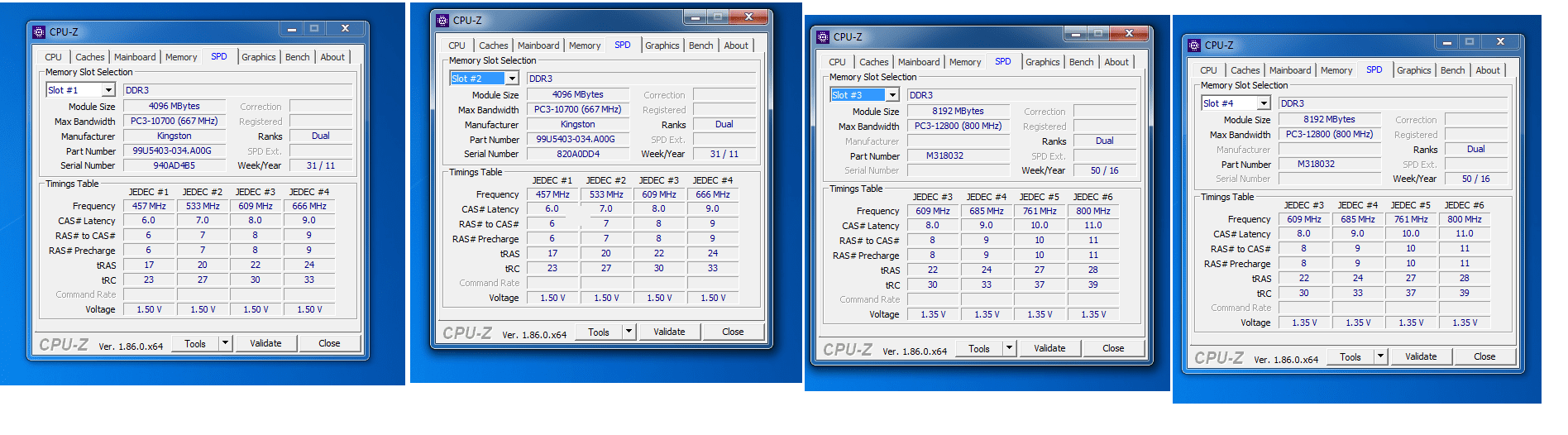Click Close button in Slot #3 window
Image resolution: width=1568 pixels, height=435 pixels.
pos(1113,348)
